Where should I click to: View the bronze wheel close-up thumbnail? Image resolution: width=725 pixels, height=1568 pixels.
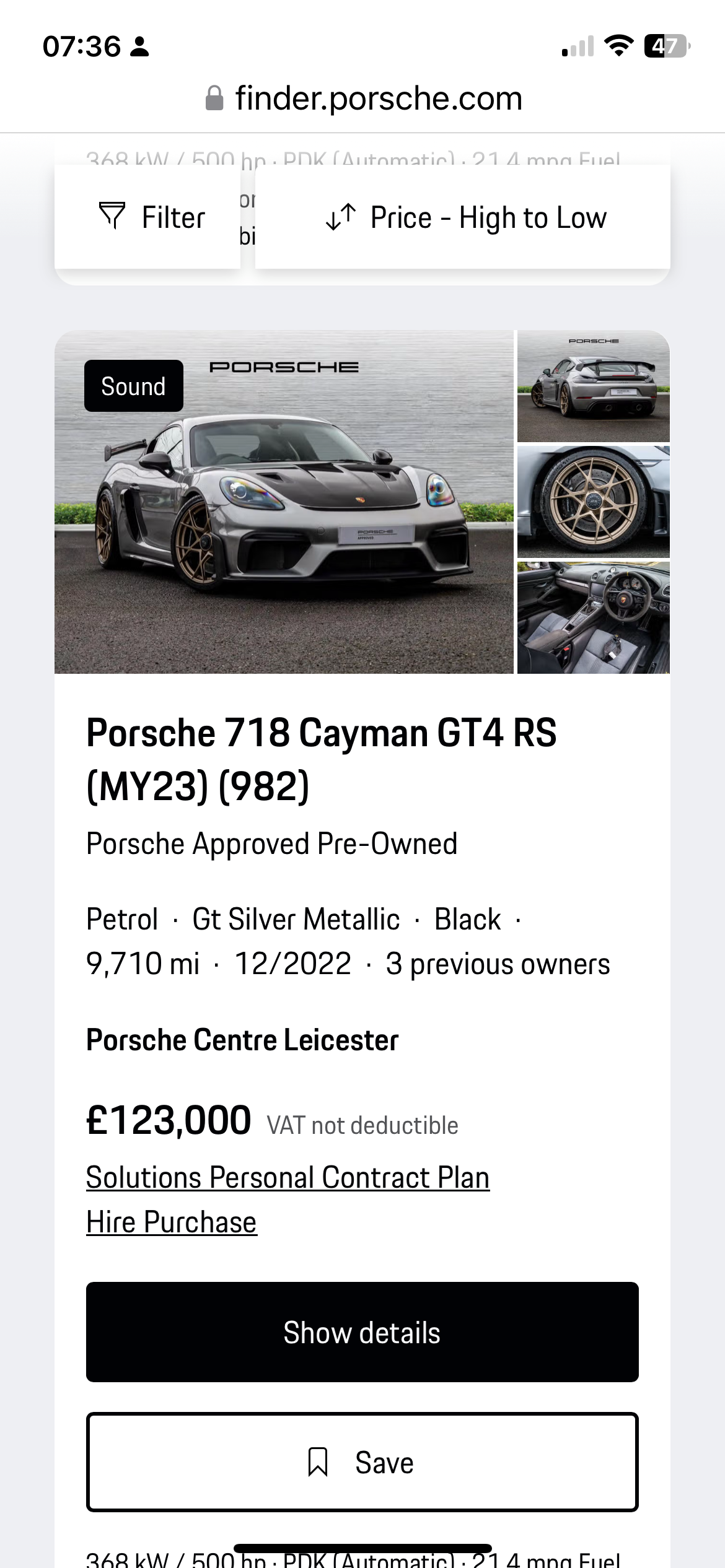tap(594, 502)
